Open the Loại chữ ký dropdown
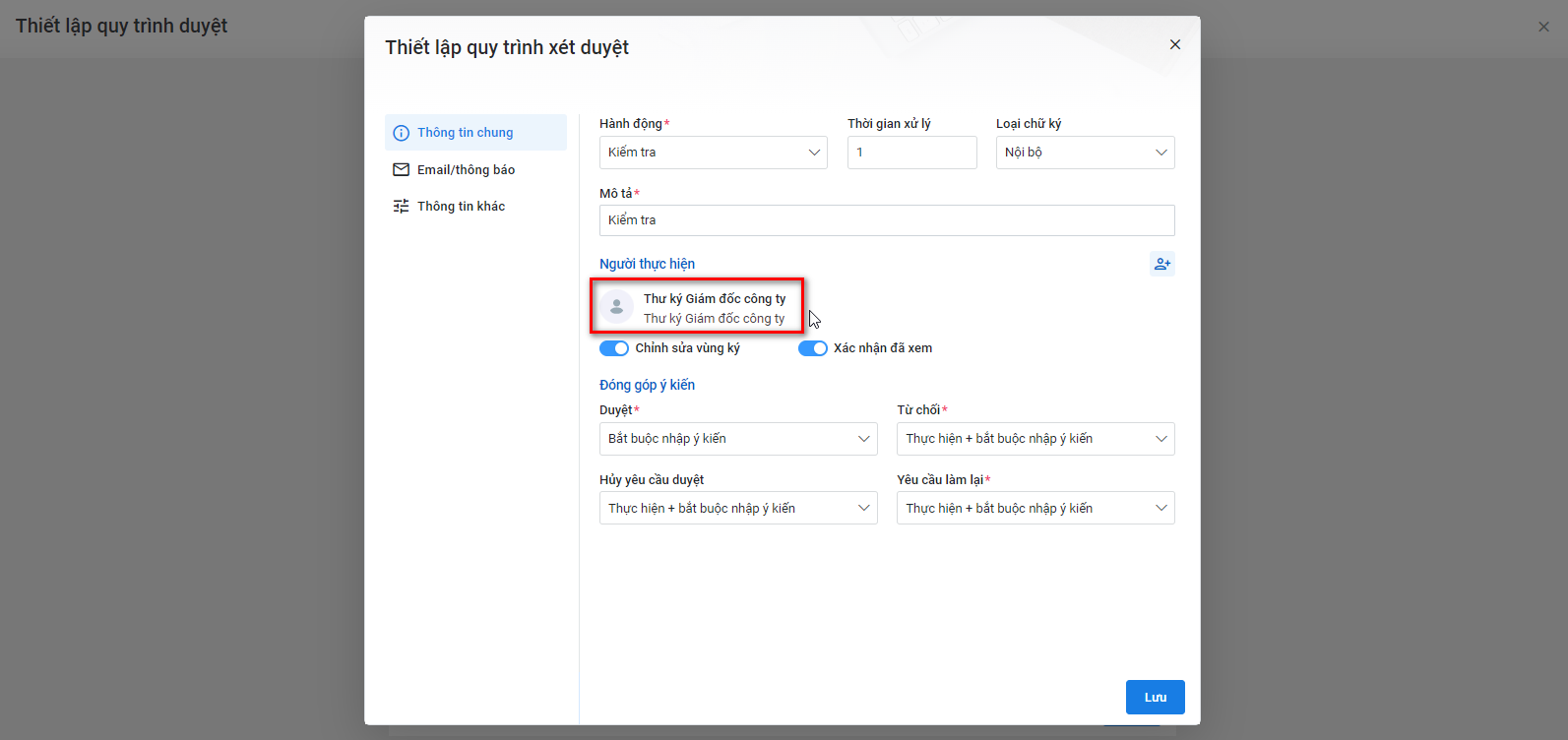The width and height of the screenshot is (1568, 740). pos(1086,153)
